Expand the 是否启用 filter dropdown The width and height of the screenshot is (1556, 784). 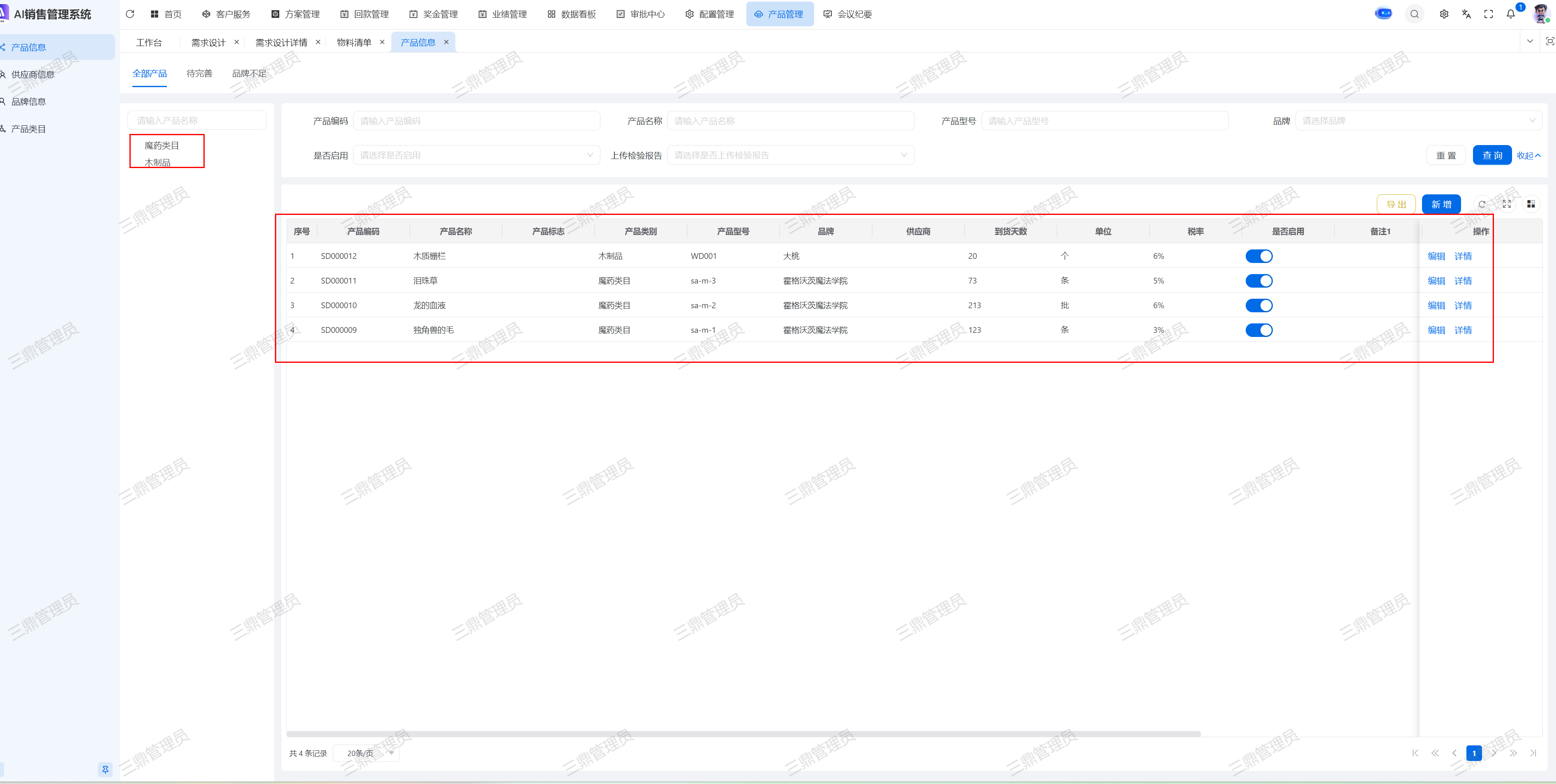point(476,155)
